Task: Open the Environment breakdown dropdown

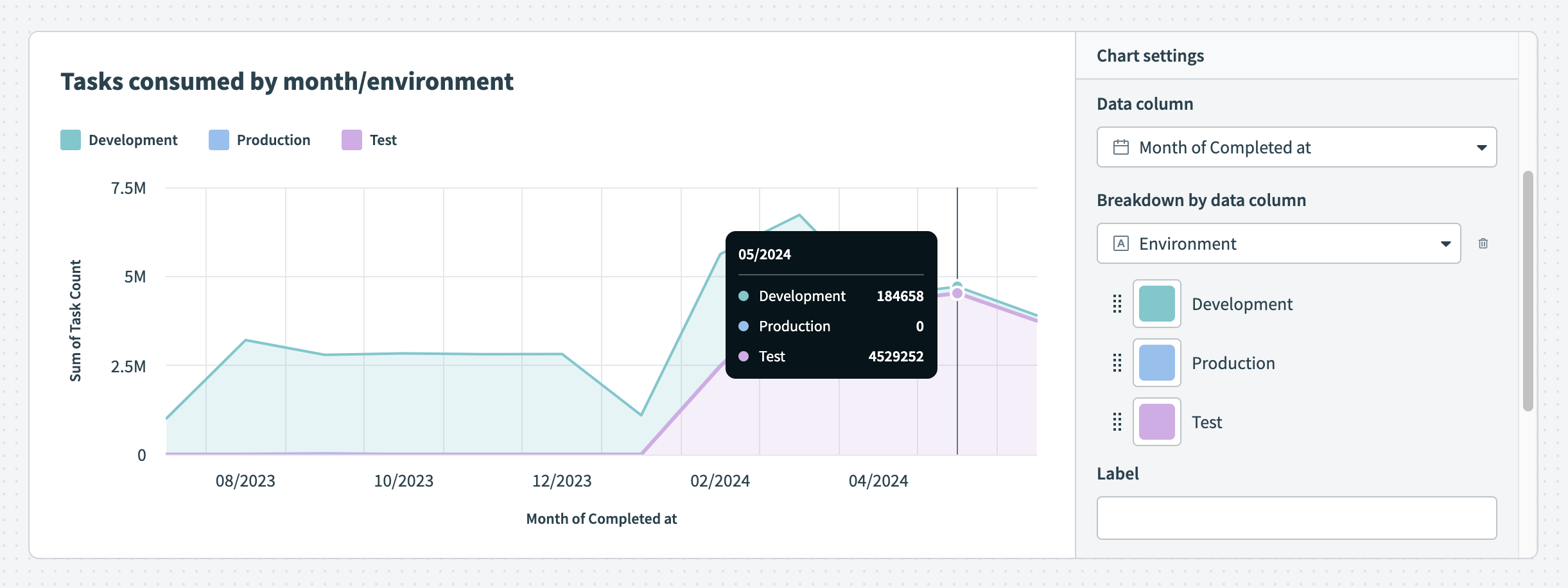Action: tap(1278, 243)
